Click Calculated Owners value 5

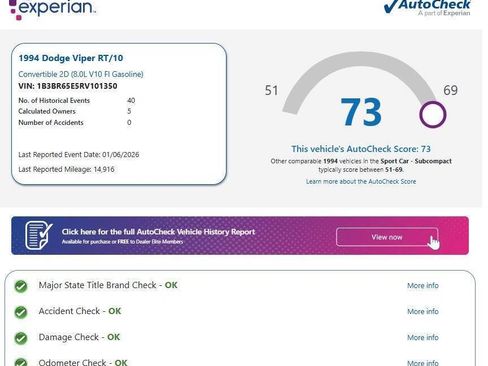pyautogui.click(x=129, y=111)
